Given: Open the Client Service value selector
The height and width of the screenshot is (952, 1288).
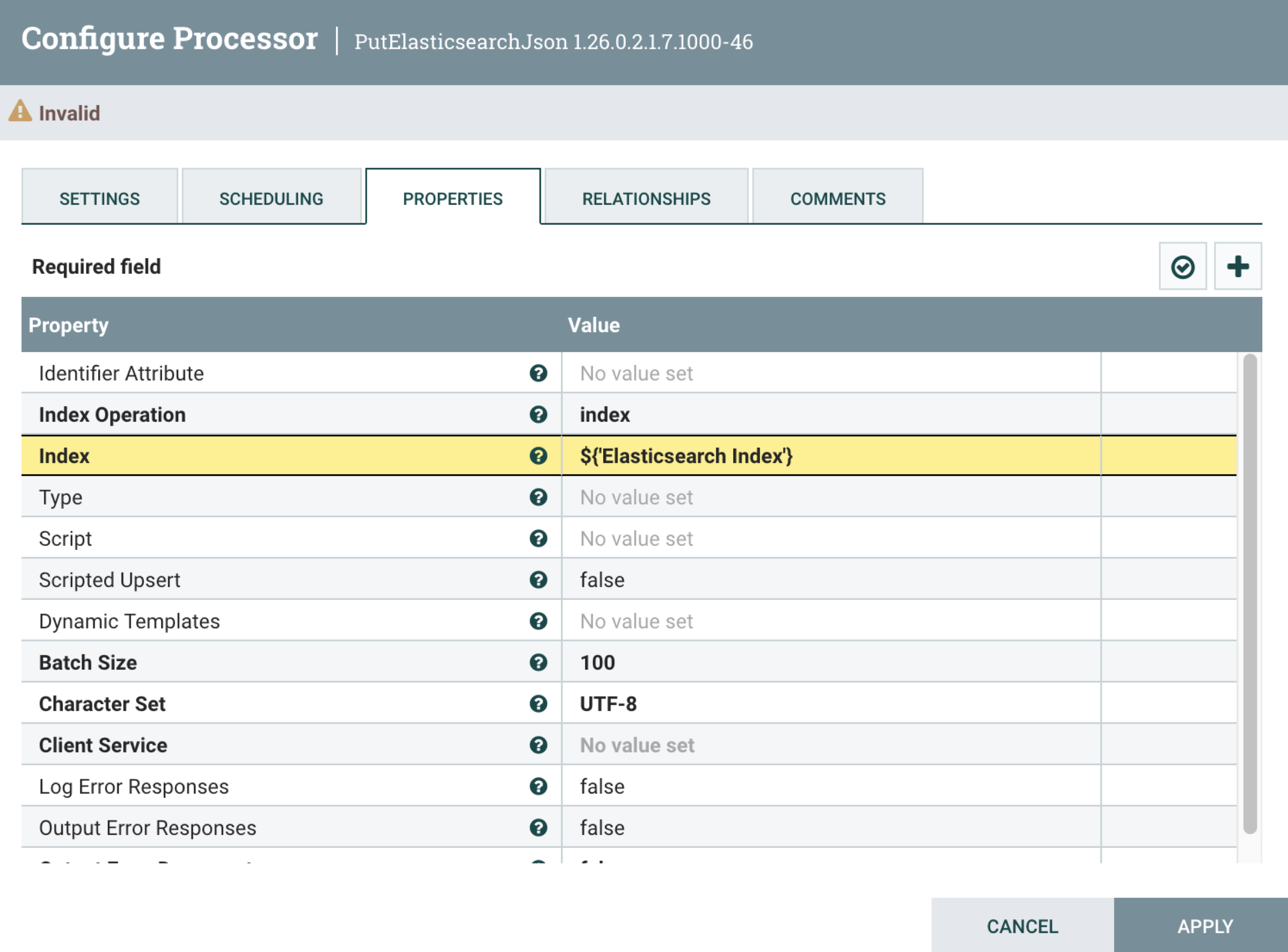Looking at the screenshot, I should pos(830,745).
